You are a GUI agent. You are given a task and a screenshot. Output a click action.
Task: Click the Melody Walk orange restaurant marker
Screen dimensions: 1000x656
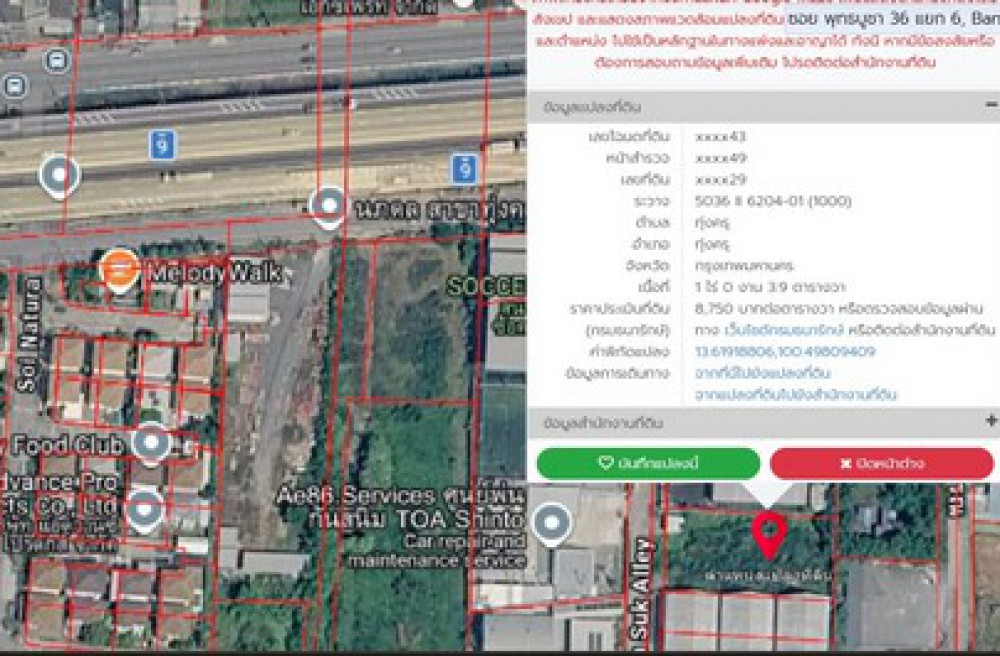pyautogui.click(x=119, y=270)
